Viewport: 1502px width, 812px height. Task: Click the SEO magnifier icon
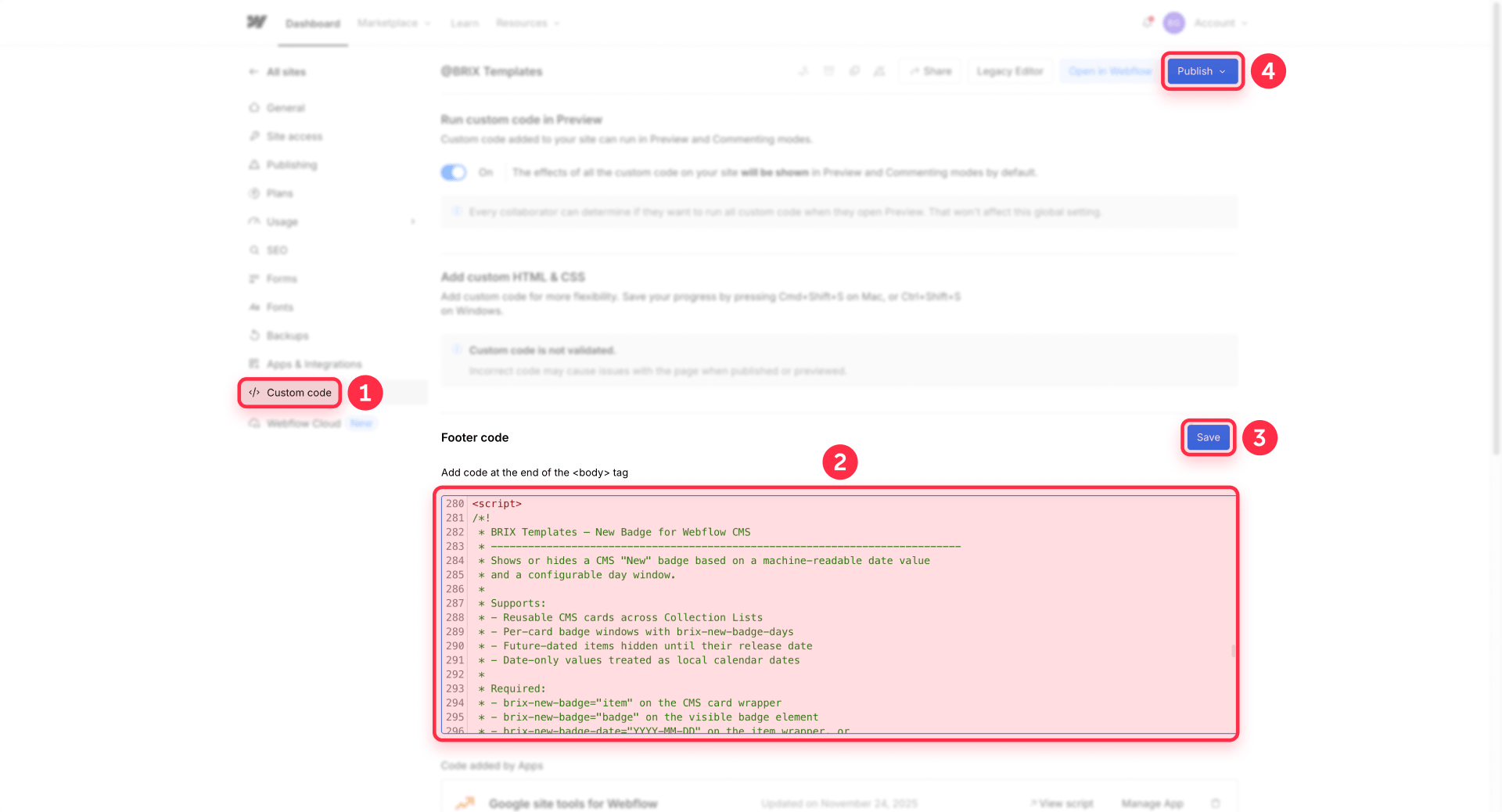(x=254, y=250)
